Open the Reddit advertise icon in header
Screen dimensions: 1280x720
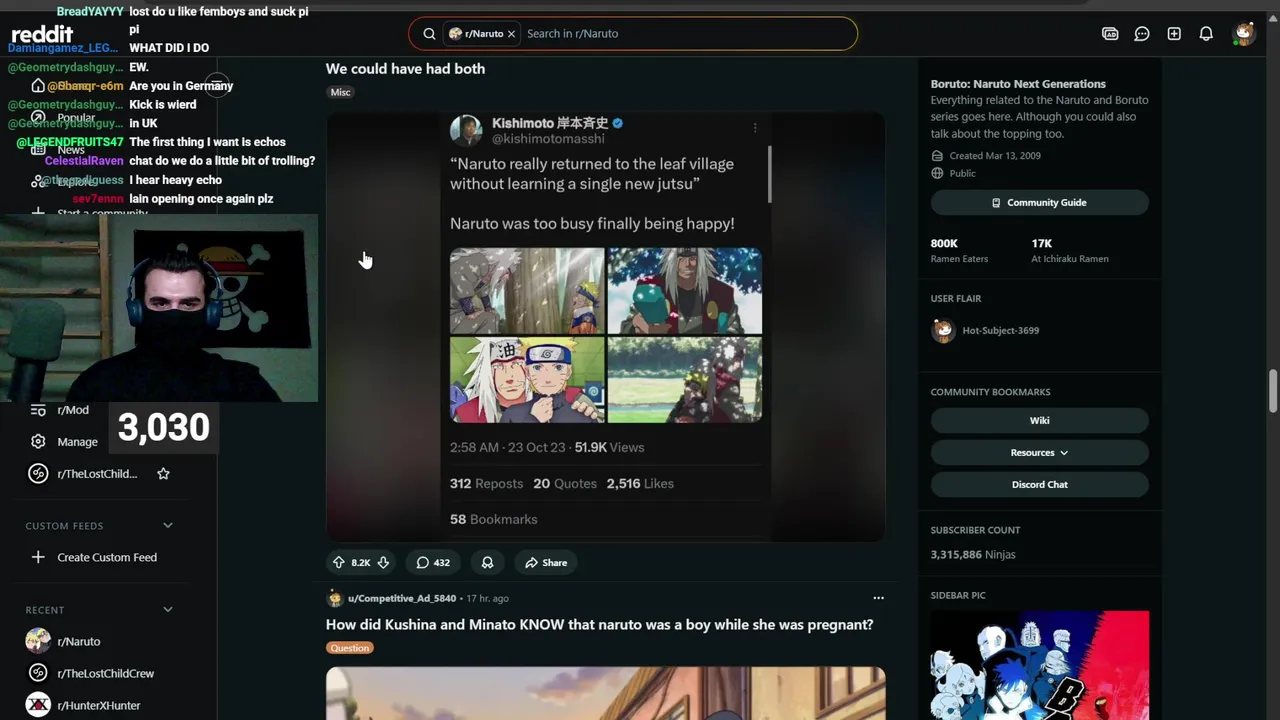(x=1110, y=34)
